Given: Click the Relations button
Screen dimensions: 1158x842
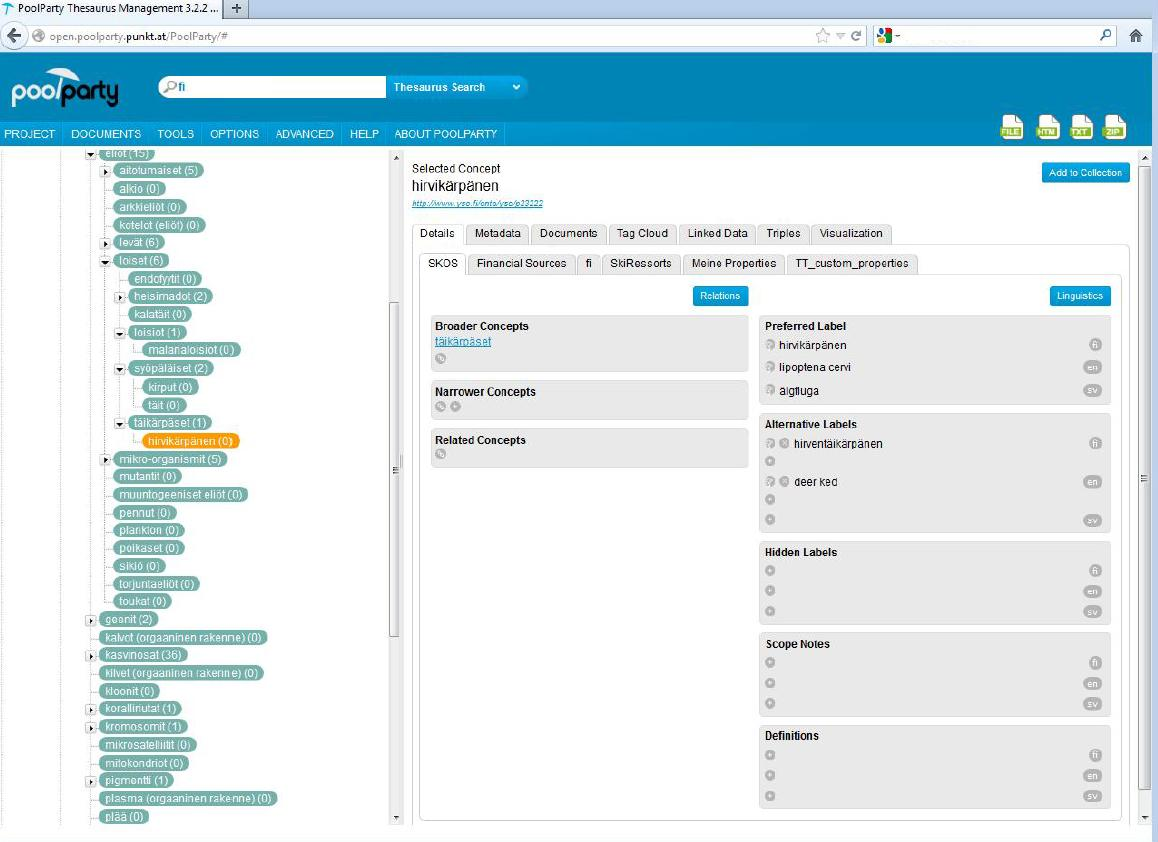Looking at the screenshot, I should pos(720,295).
